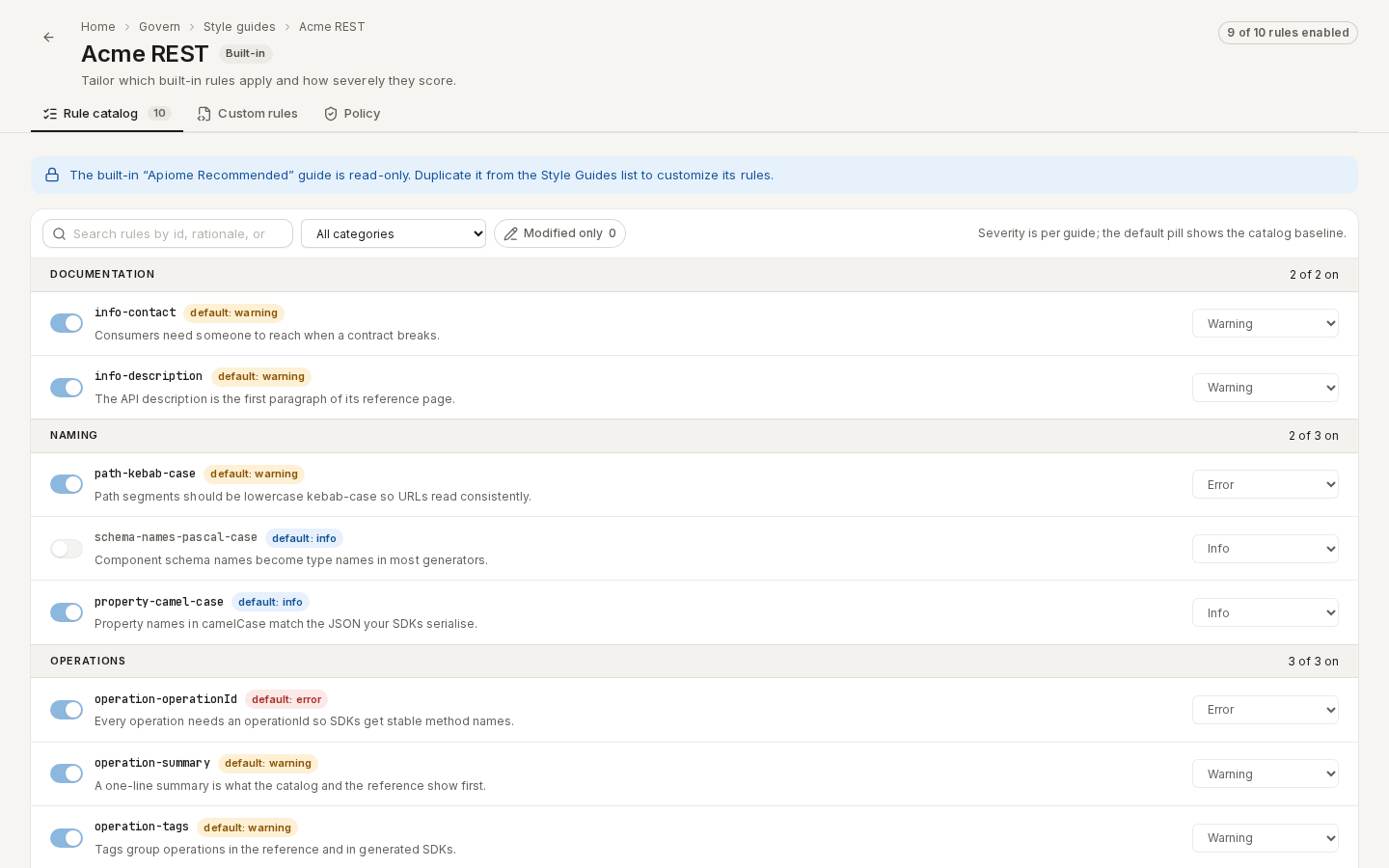Change severity of operation-summary rule

pos(1266,773)
